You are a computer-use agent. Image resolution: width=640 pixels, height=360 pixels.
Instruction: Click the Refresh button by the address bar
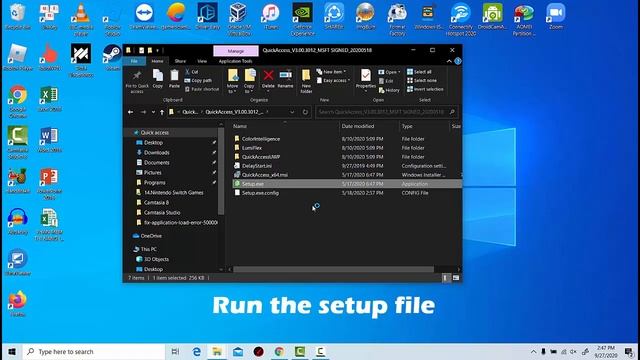click(305, 112)
